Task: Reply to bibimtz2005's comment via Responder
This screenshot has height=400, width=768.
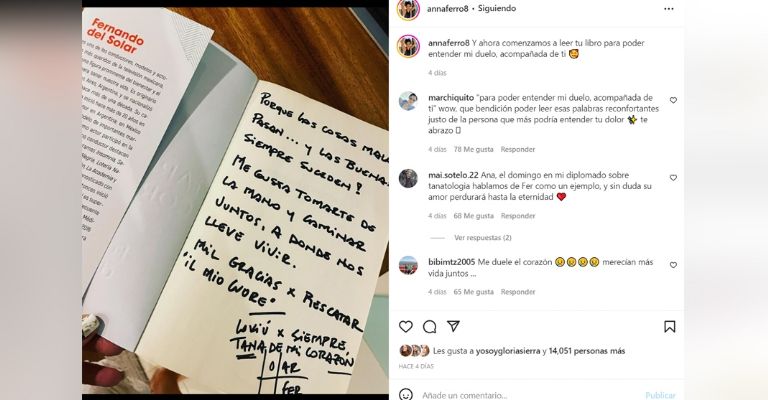Action: (x=518, y=292)
